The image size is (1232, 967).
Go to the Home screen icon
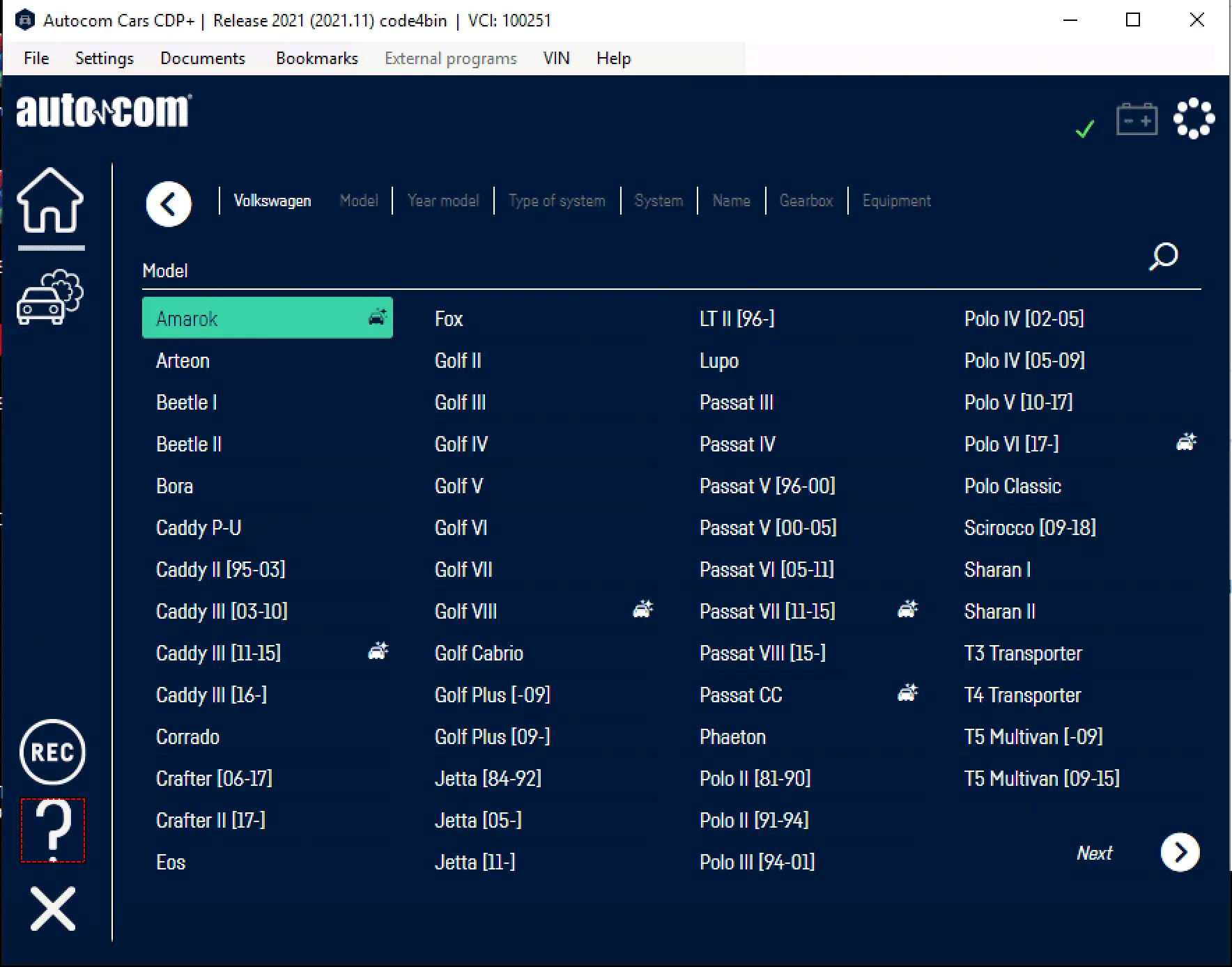[50, 201]
